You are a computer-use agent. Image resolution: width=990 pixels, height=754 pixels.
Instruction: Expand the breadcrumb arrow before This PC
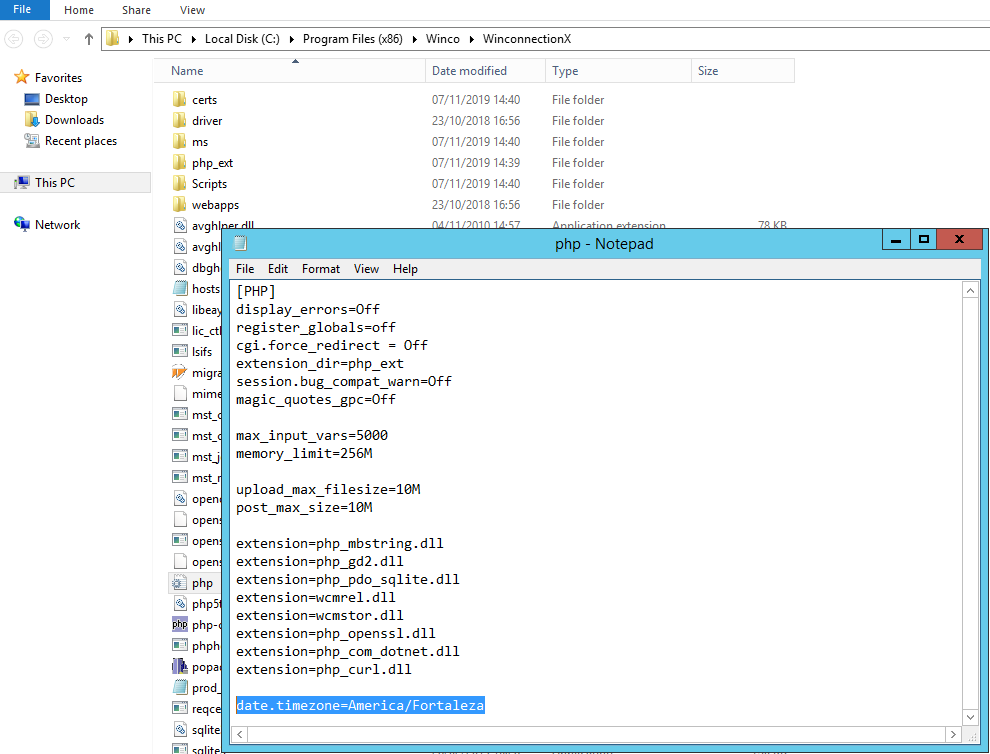[x=131, y=39]
